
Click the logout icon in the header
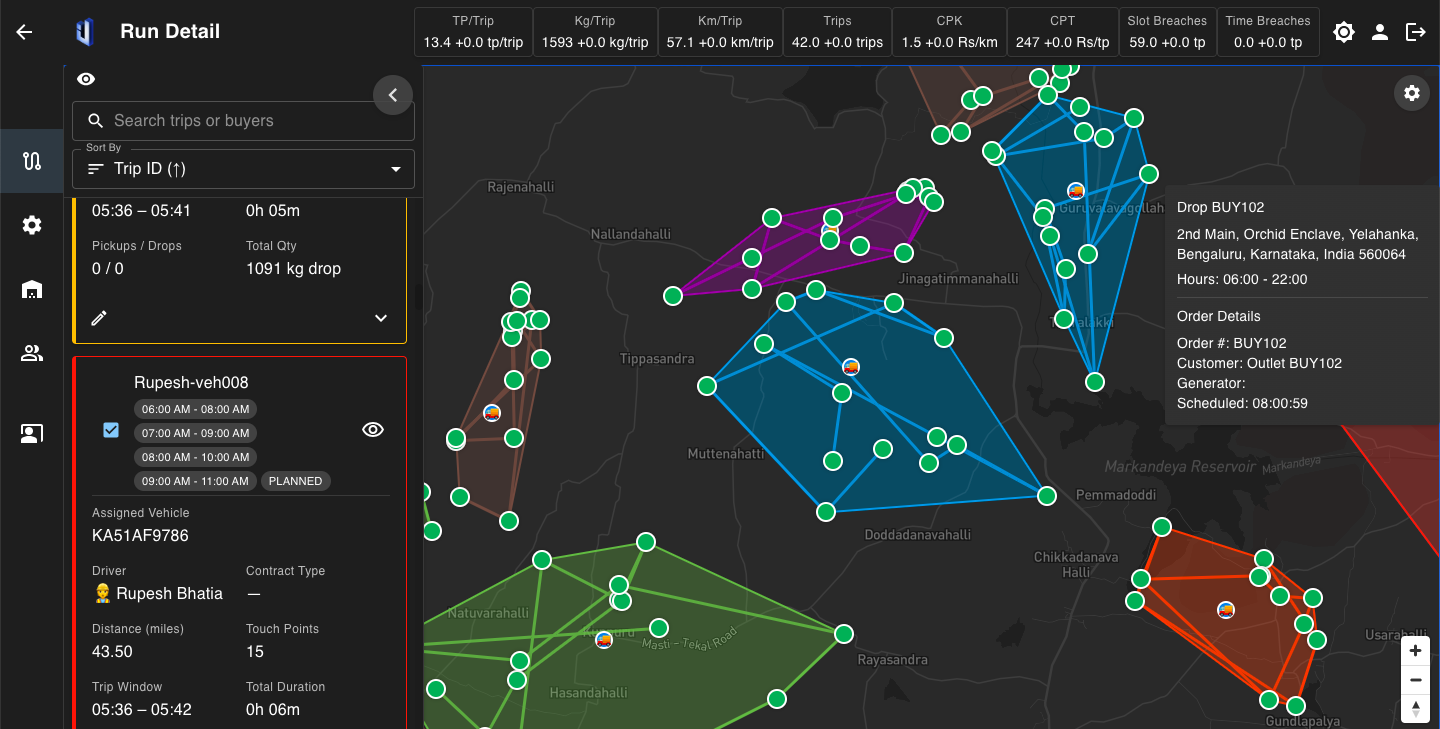(1416, 32)
